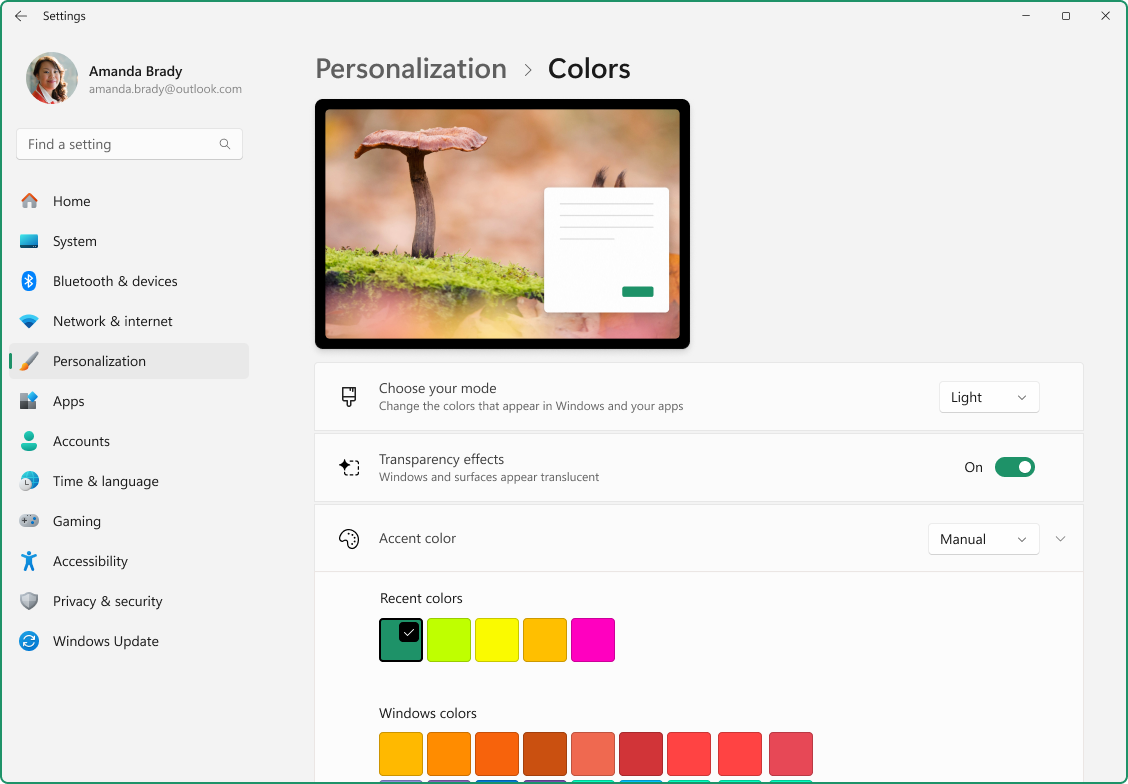1128x784 pixels.
Task: Toggle off Transparency effects
Action: (x=1015, y=467)
